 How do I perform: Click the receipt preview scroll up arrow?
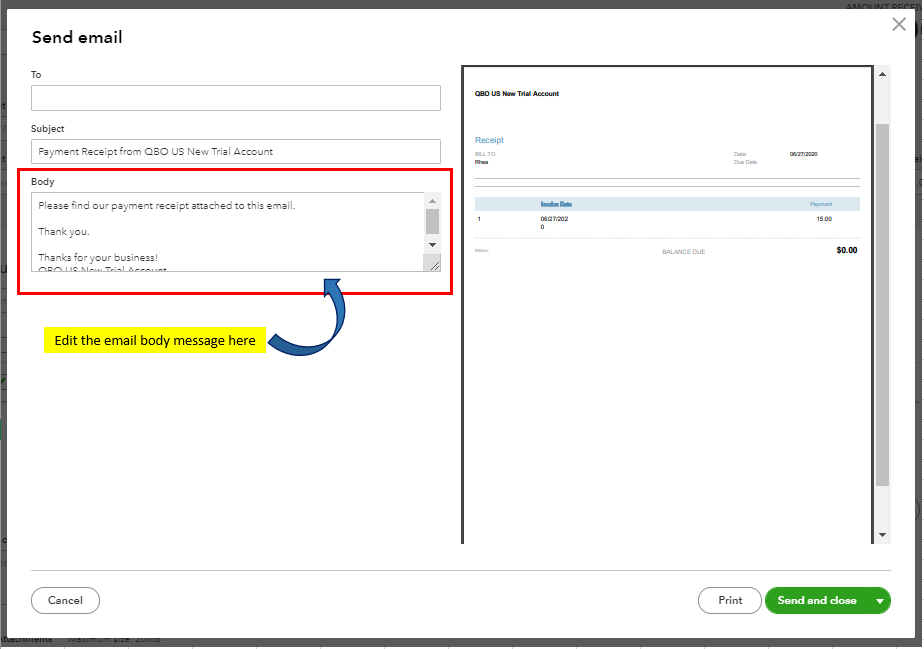coord(882,74)
